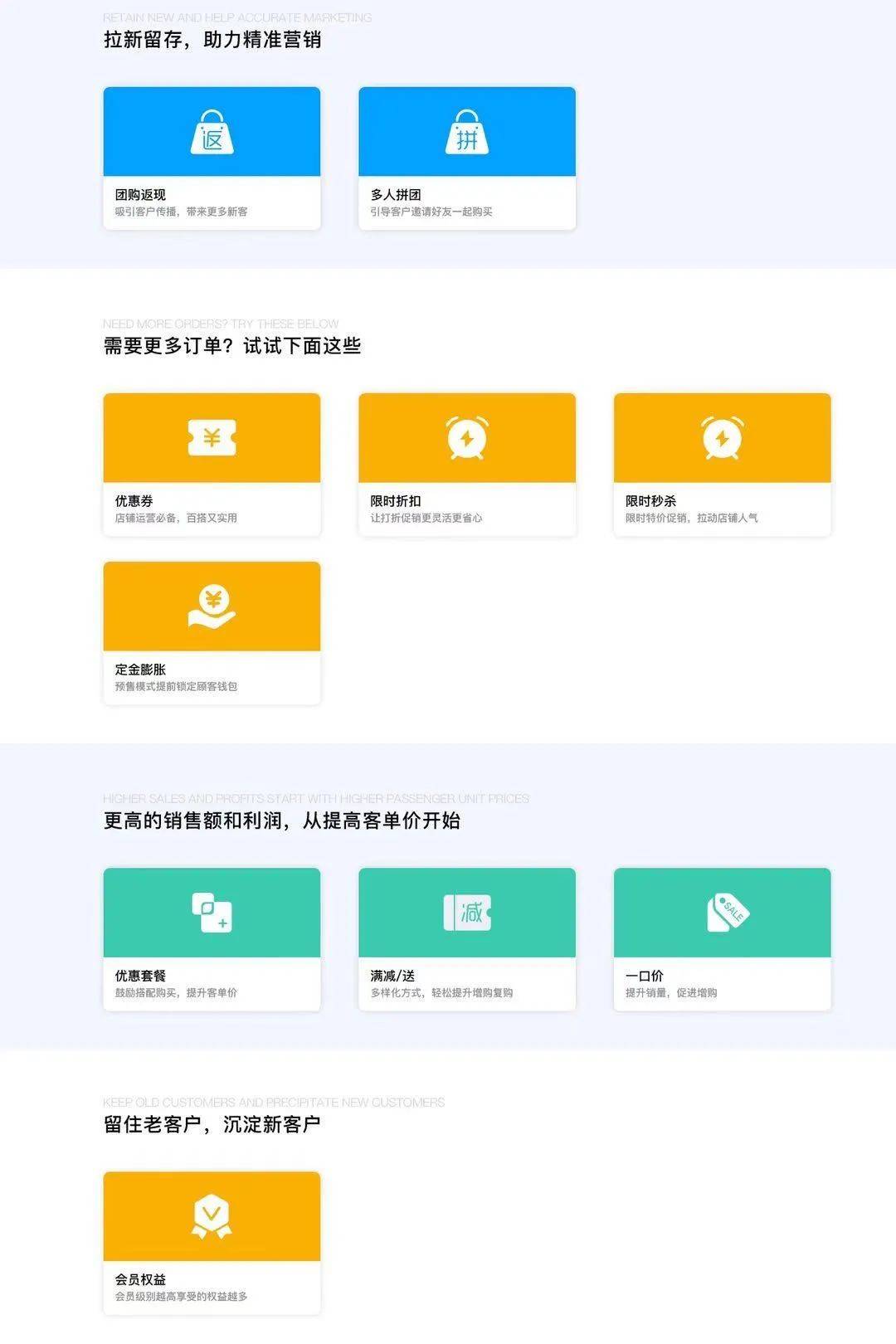Open the 限时折扣 title link
896x1344 pixels.
pos(396,501)
